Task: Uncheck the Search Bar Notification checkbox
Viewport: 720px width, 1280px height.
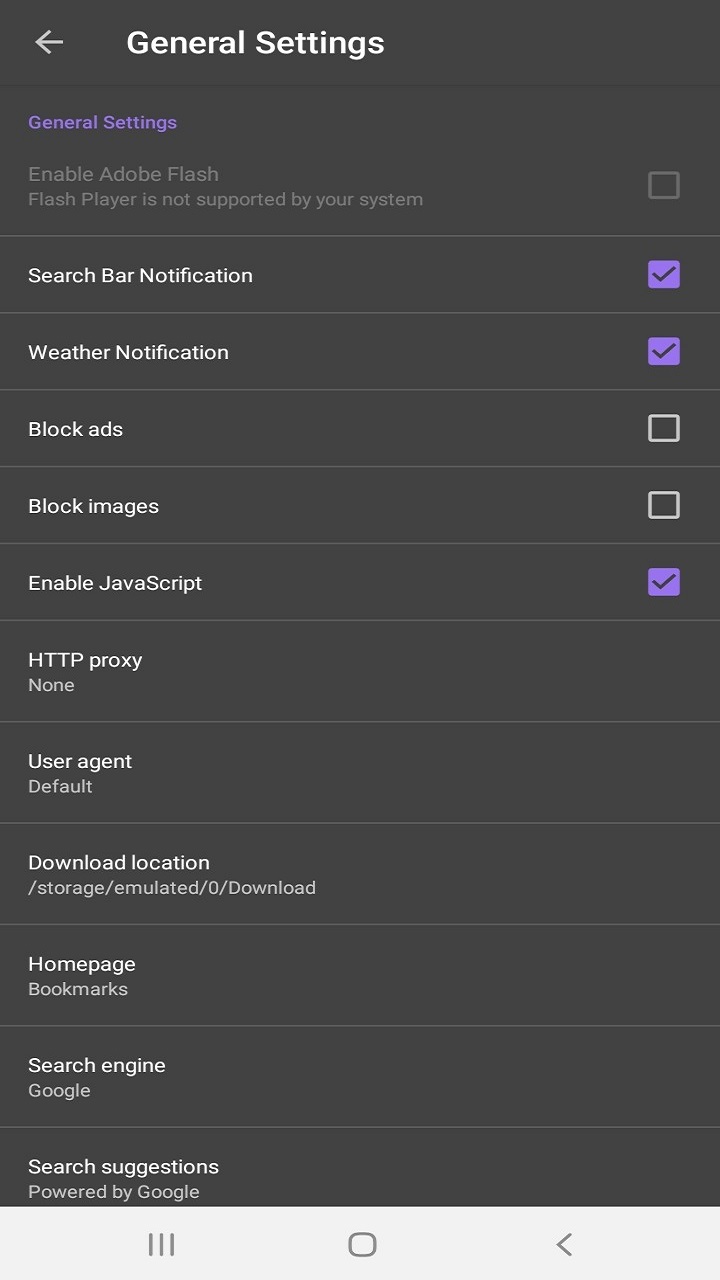Action: click(x=664, y=274)
